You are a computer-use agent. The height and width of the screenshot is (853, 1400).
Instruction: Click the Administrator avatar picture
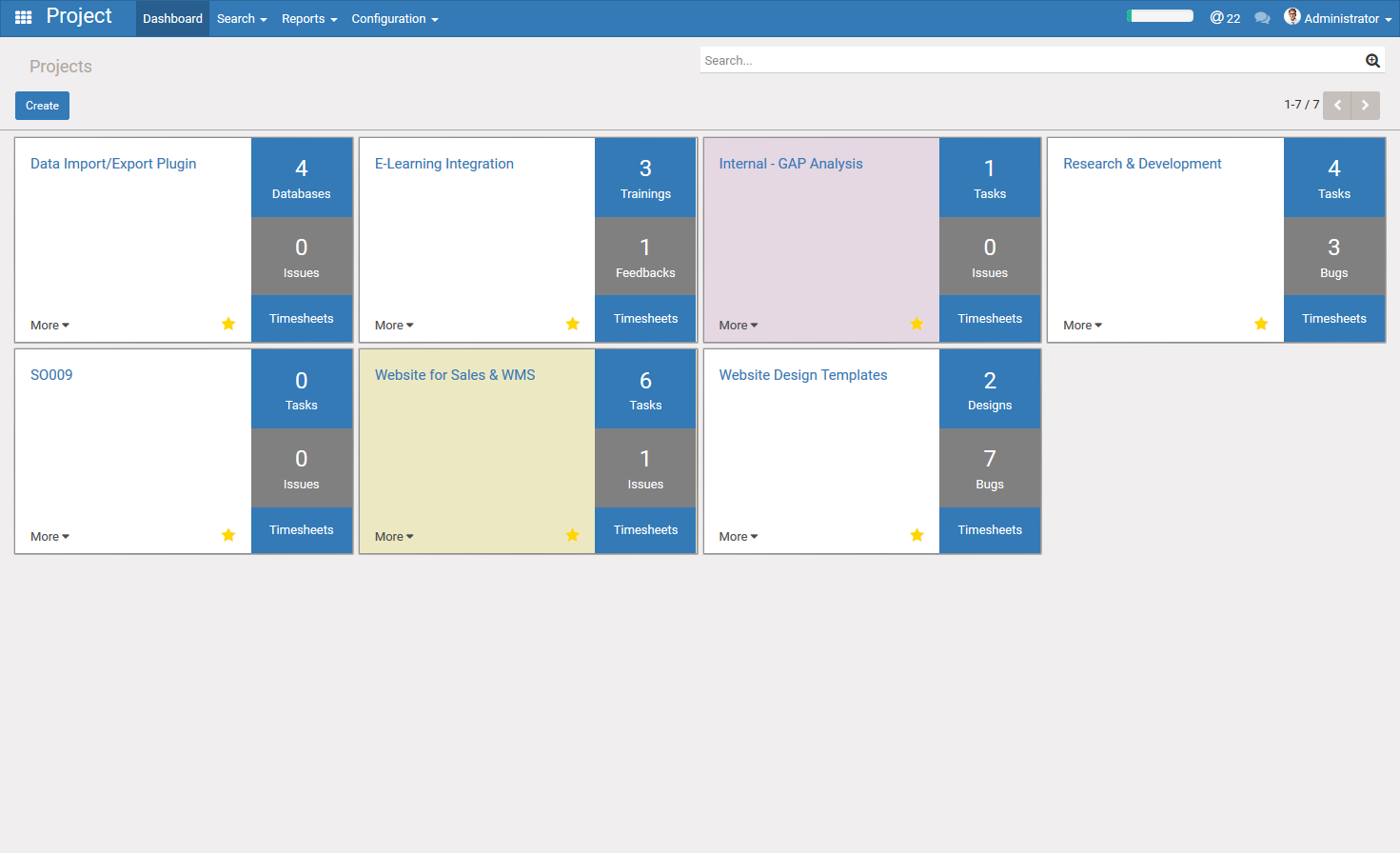coord(1292,16)
